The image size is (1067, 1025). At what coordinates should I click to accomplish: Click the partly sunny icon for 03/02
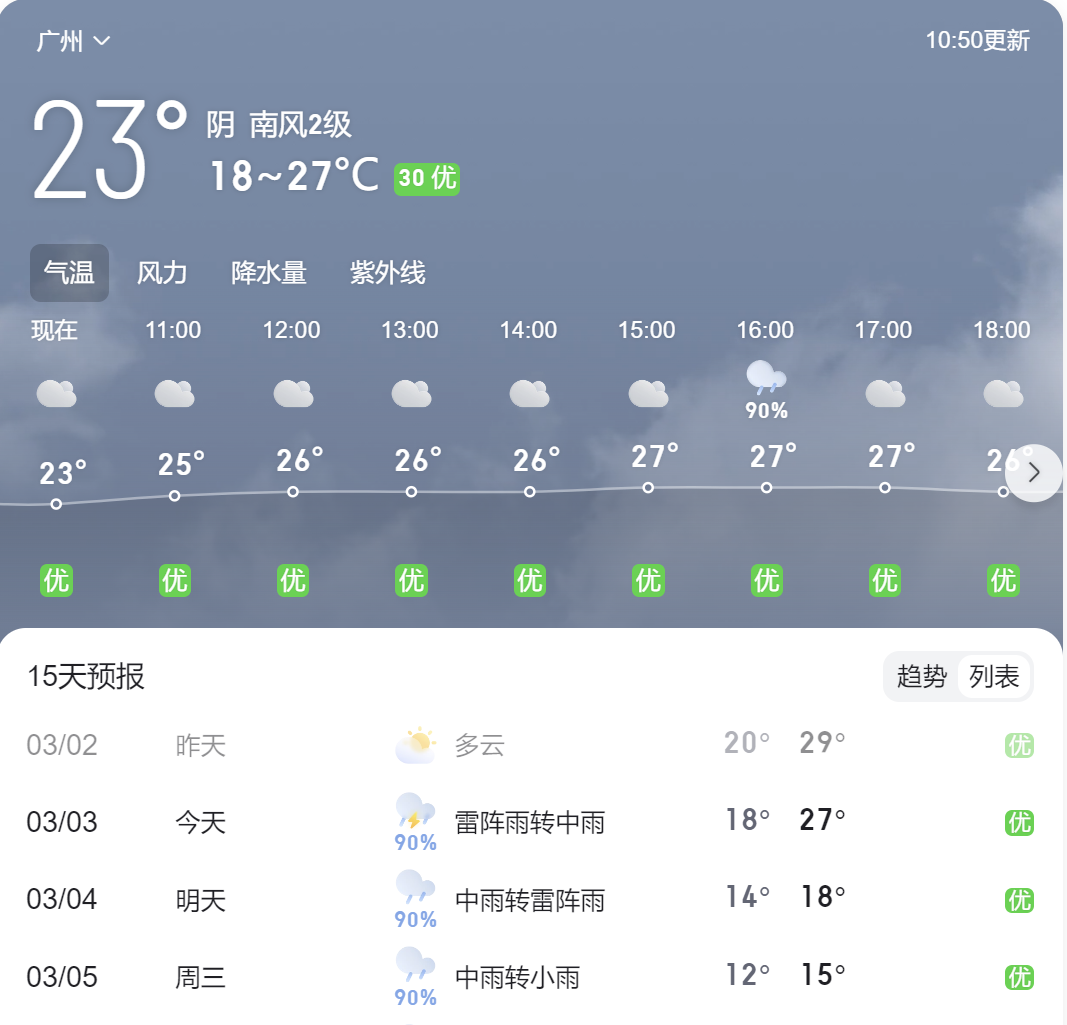415,745
